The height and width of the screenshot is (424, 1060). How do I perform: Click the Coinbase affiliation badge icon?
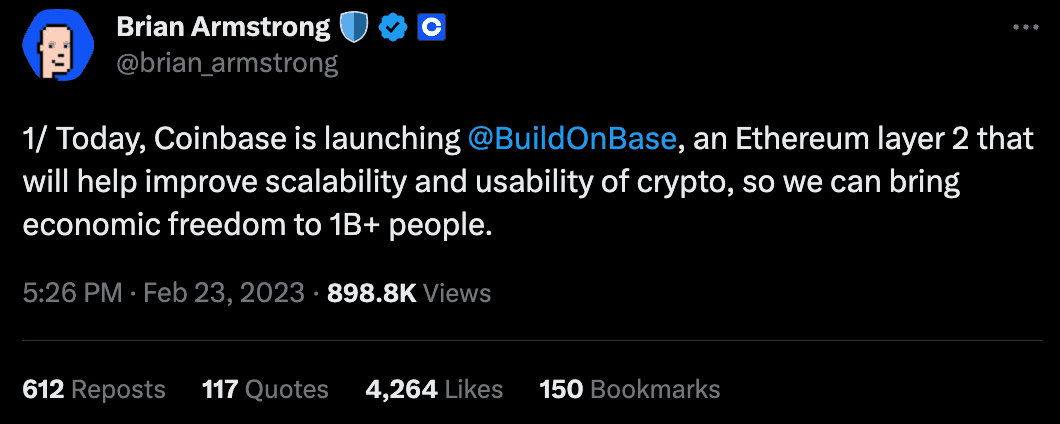click(x=431, y=29)
